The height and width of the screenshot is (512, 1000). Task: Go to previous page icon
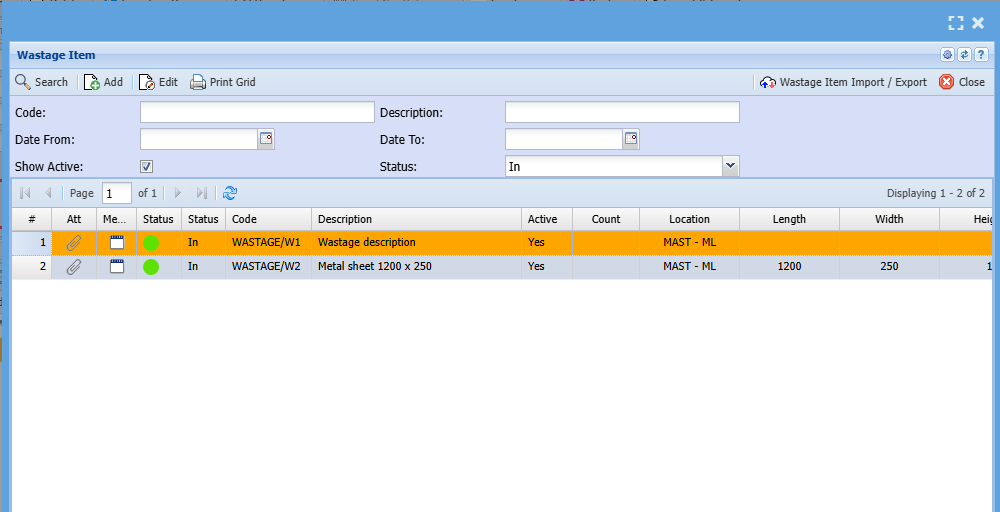pyautogui.click(x=48, y=193)
